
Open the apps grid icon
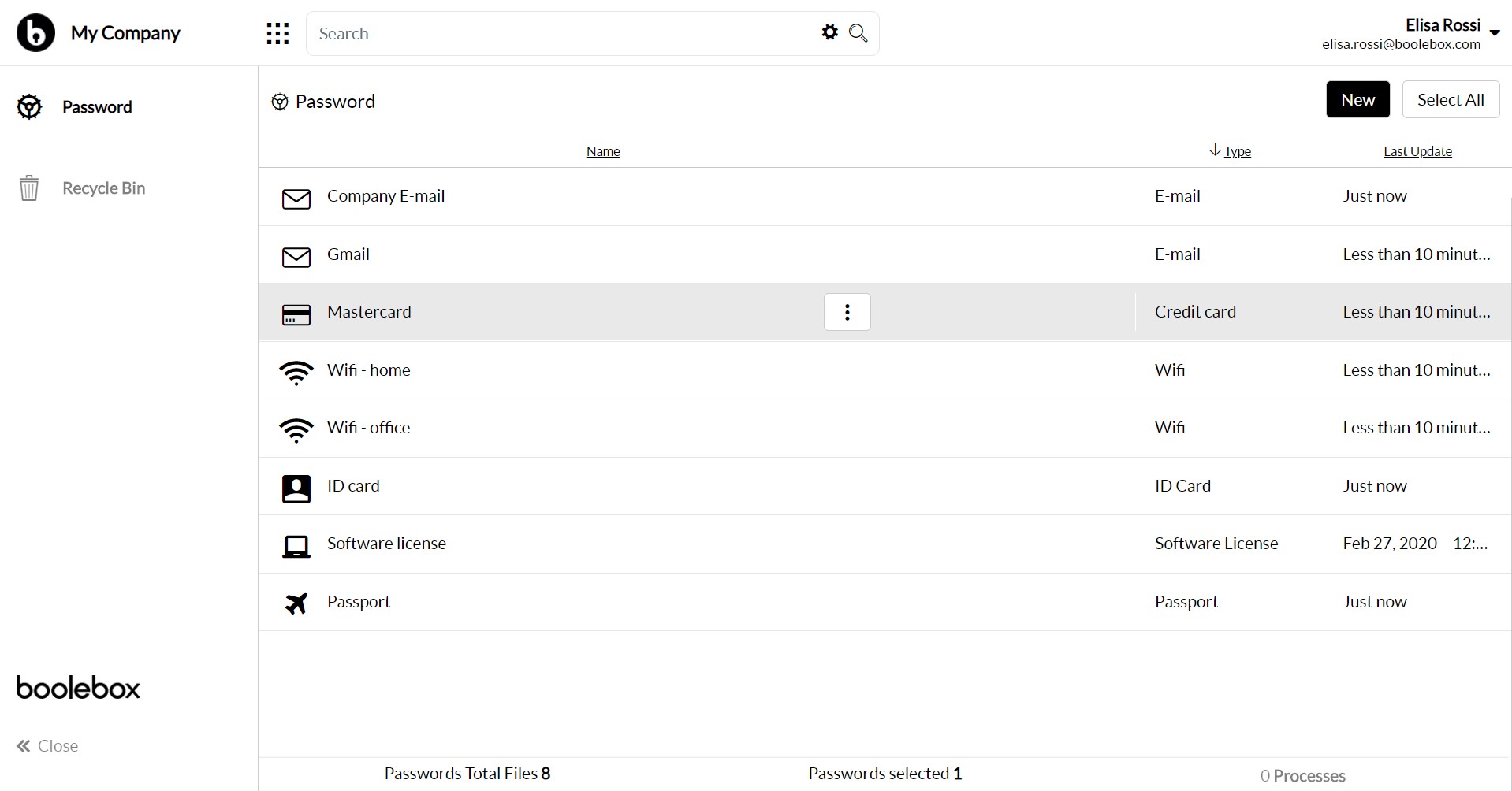point(277,33)
